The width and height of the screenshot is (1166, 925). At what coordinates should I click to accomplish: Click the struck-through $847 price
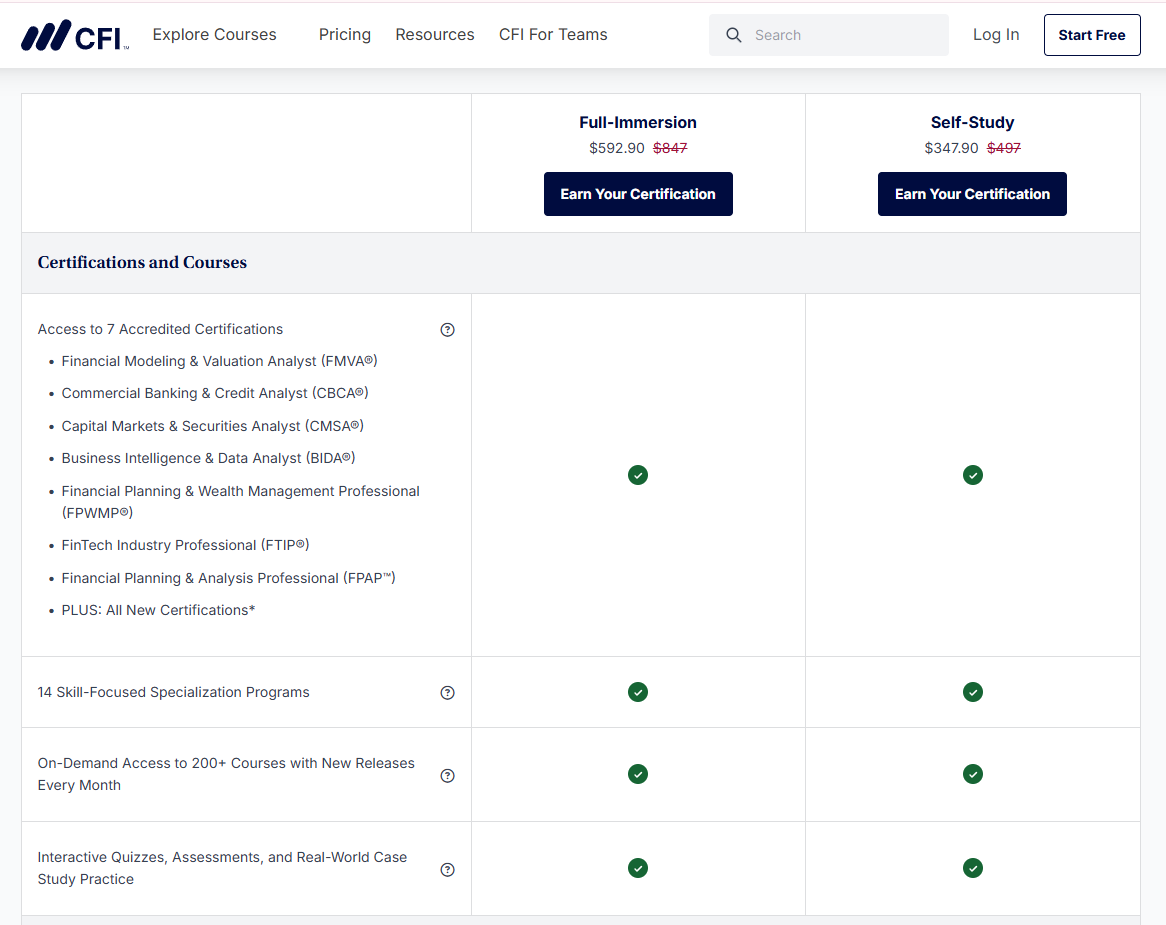670,148
